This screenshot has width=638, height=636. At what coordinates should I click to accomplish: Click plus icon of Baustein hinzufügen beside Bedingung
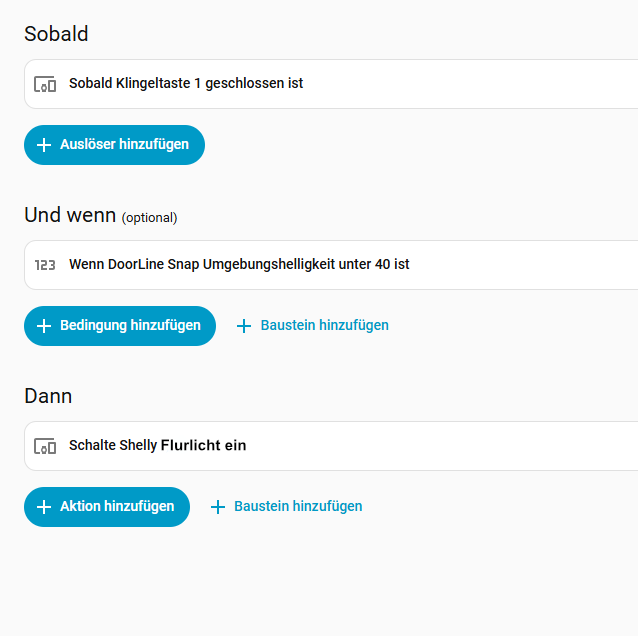tap(244, 326)
